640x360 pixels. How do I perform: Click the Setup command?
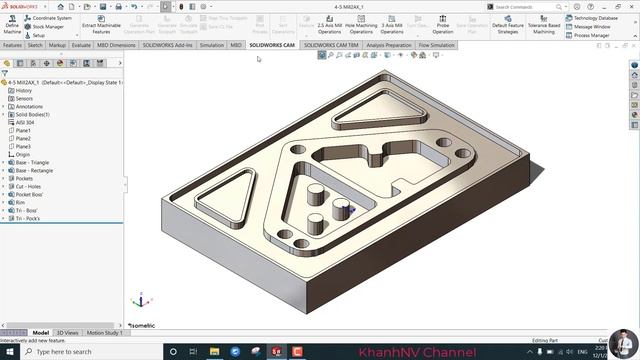tap(35, 35)
